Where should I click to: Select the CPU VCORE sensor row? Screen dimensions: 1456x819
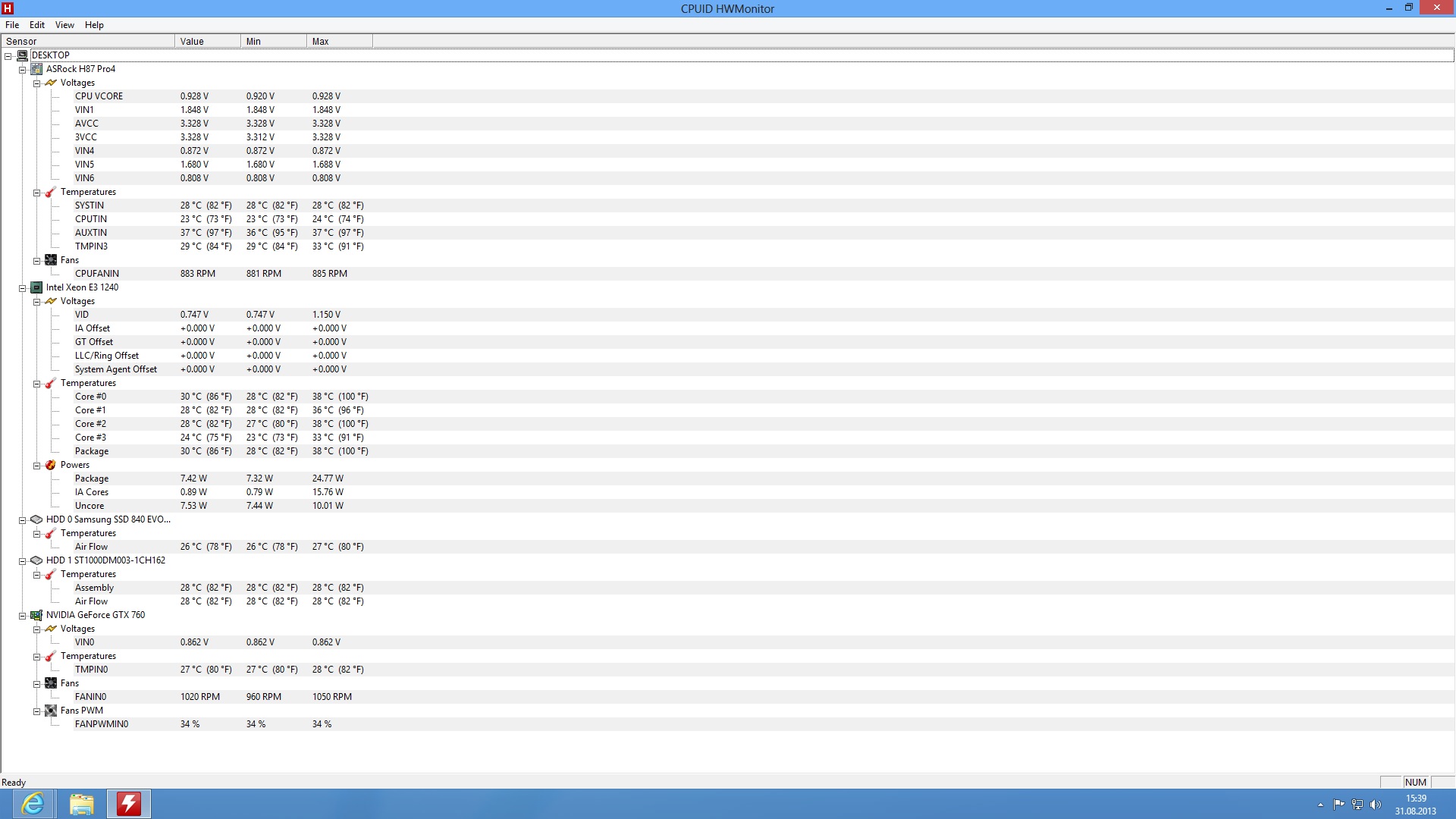tap(99, 96)
